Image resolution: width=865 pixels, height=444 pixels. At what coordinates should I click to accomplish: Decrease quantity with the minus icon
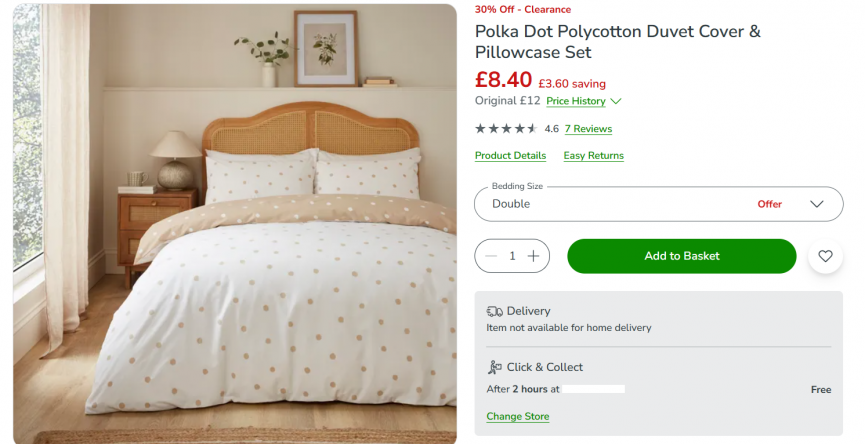(491, 256)
